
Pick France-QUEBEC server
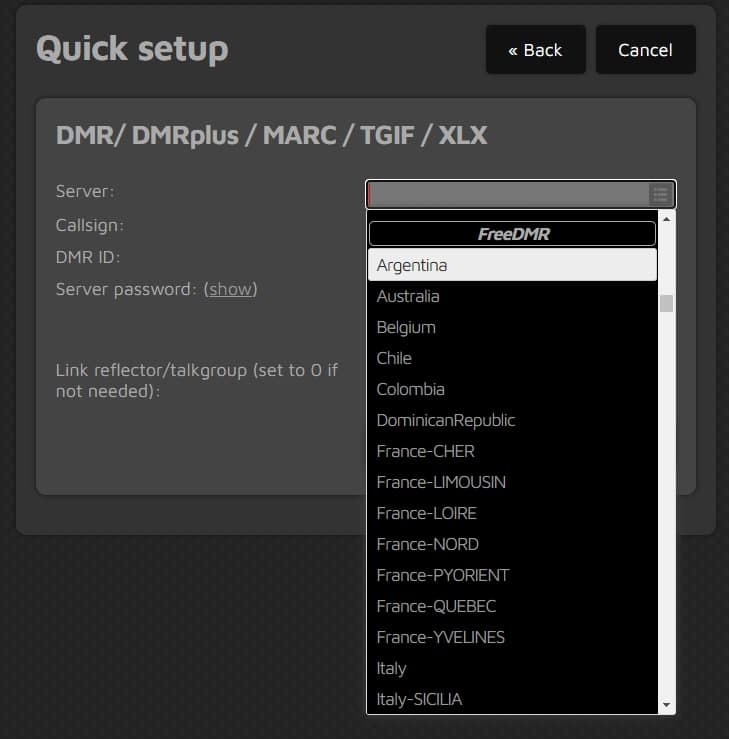(512, 607)
